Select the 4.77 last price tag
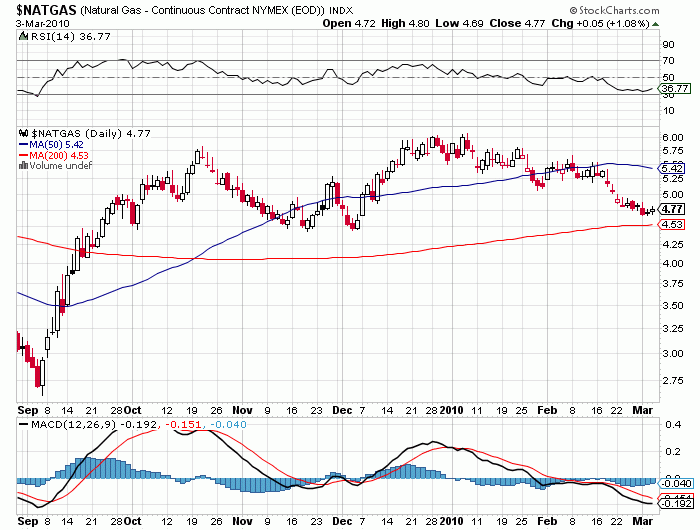700x530 pixels. (673, 209)
